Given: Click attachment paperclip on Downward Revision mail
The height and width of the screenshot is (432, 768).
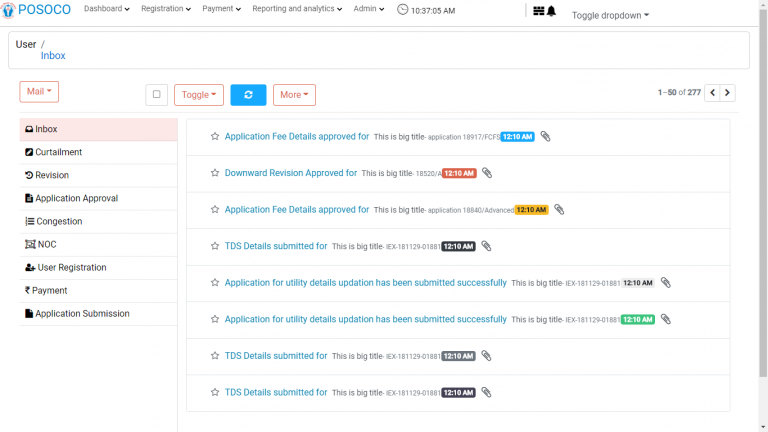Looking at the screenshot, I should point(487,173).
